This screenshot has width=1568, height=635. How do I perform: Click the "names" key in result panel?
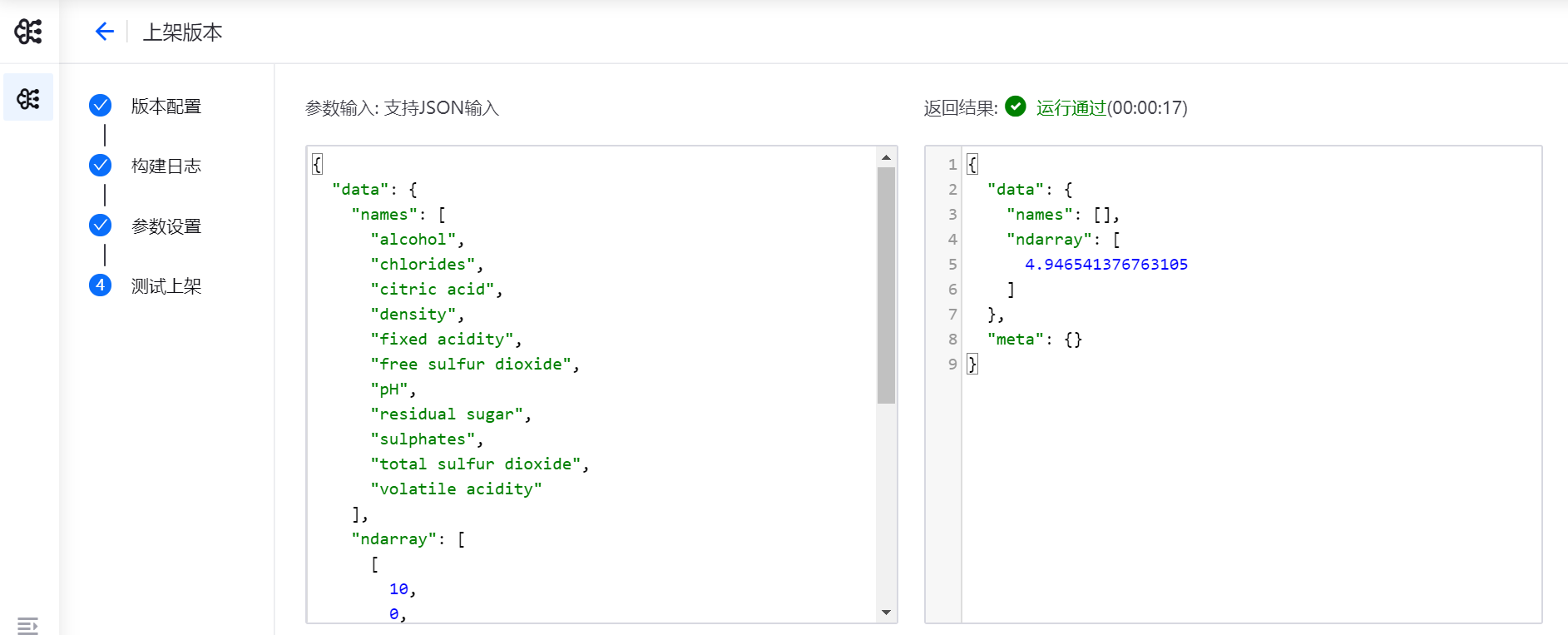1040,215
